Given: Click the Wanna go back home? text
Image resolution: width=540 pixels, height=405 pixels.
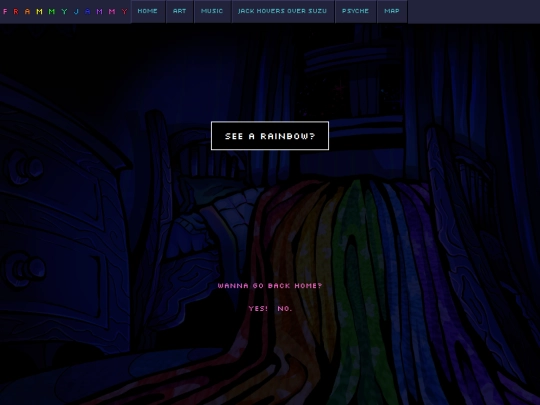Looking at the screenshot, I should [270, 285].
